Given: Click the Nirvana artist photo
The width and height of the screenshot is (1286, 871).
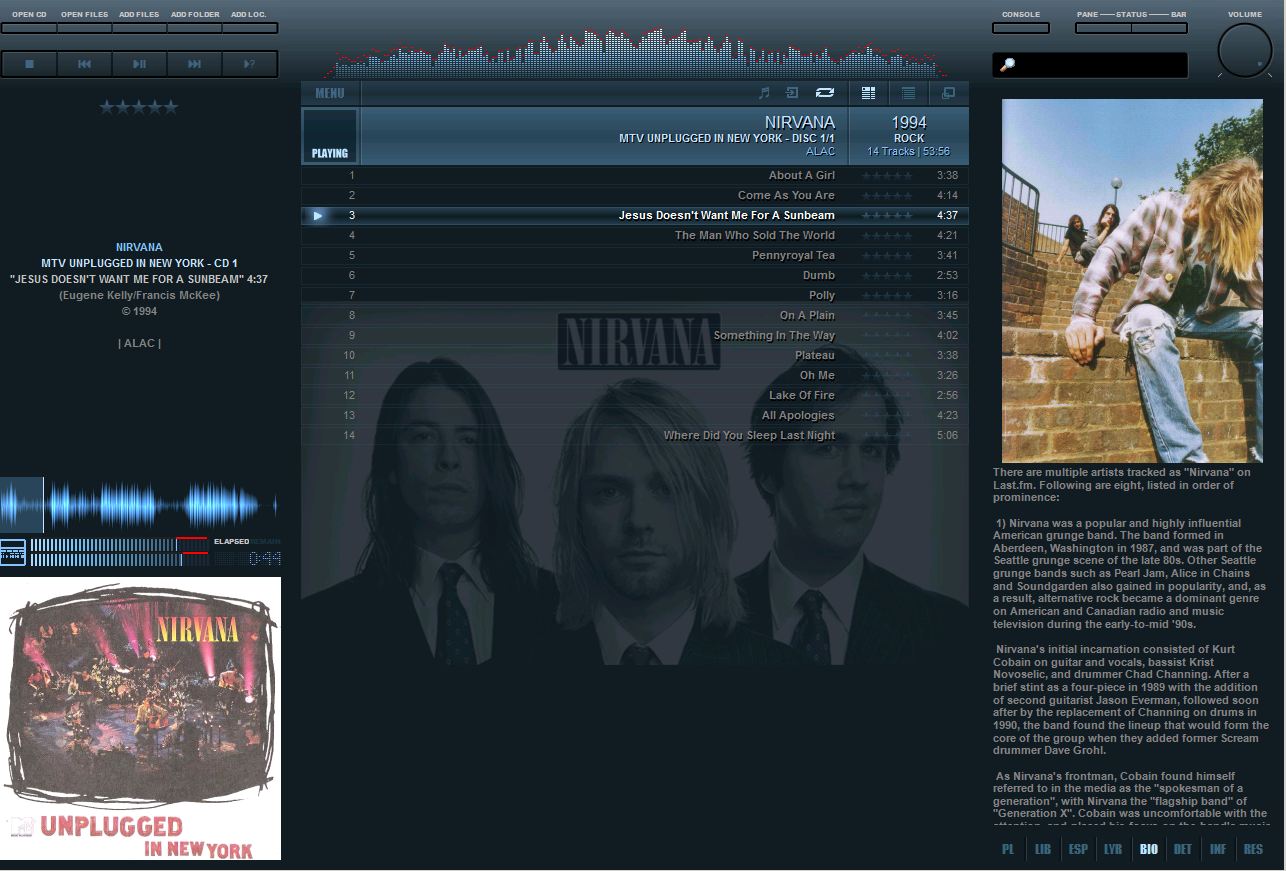Looking at the screenshot, I should pos(1132,280).
